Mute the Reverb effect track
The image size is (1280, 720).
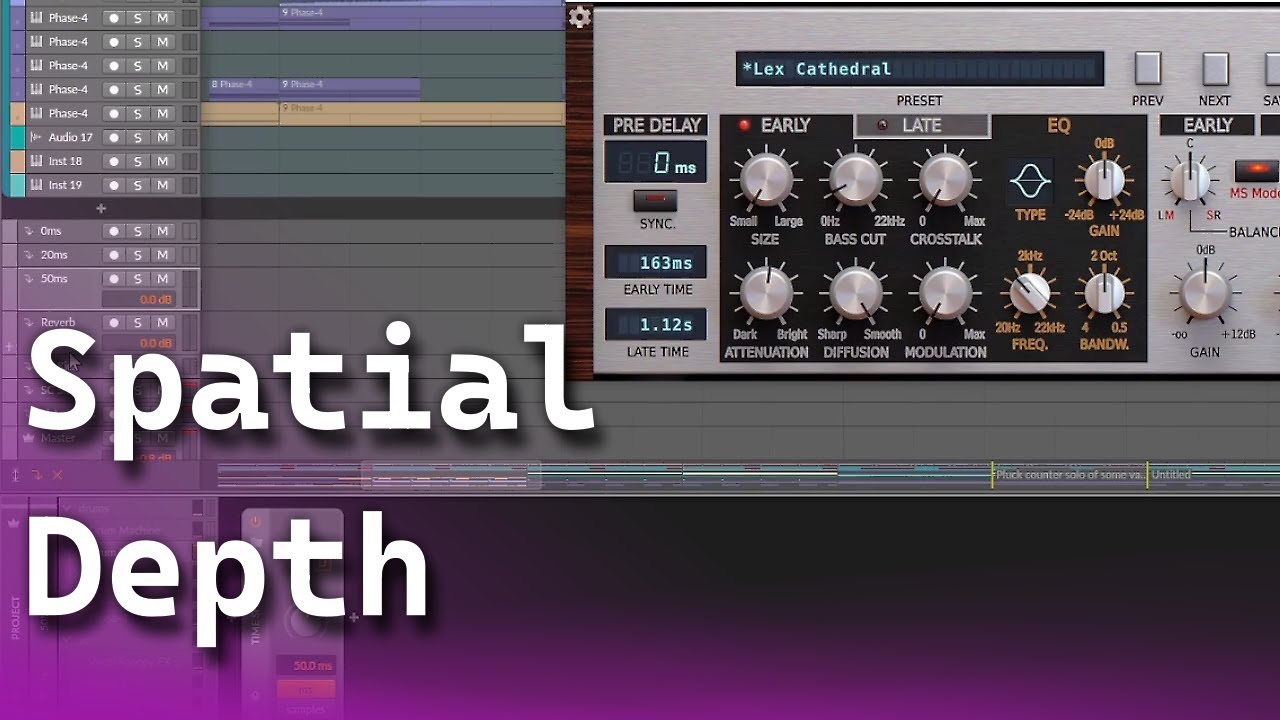coord(162,323)
